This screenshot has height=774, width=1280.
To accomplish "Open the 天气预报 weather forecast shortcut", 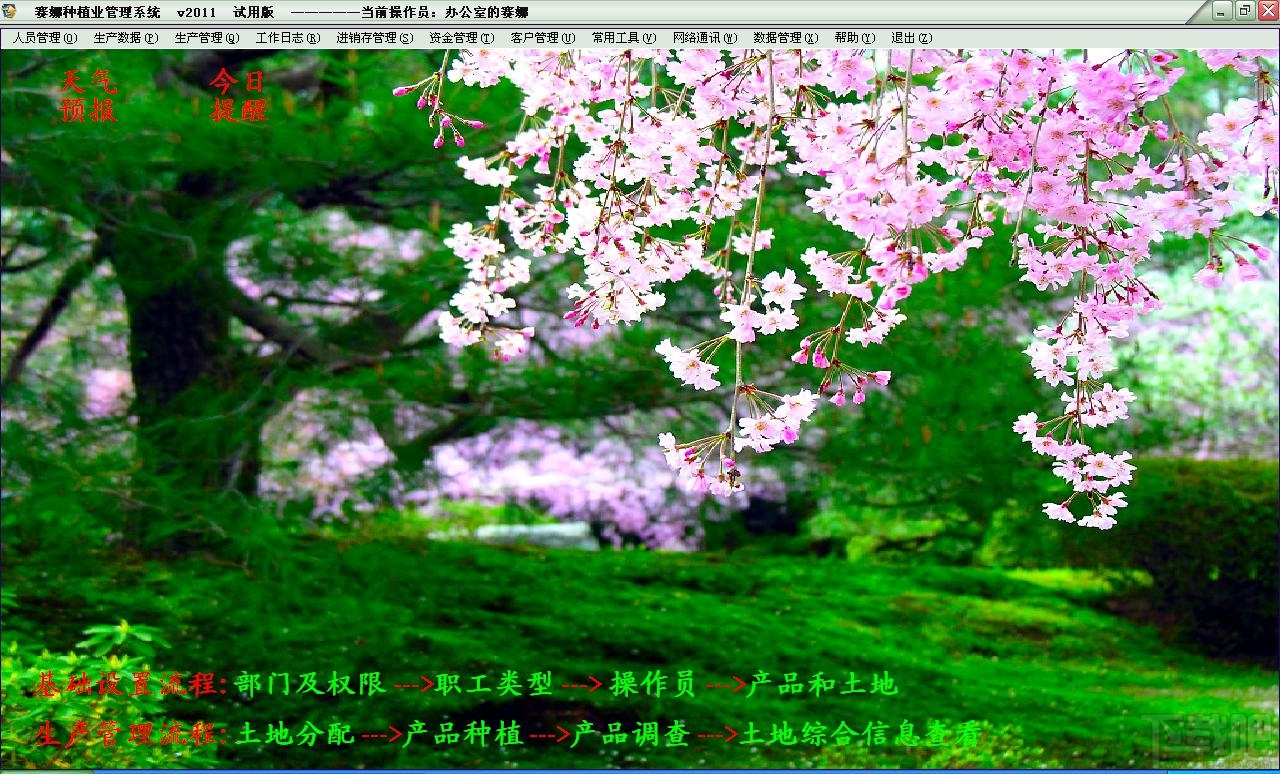I will (x=89, y=96).
